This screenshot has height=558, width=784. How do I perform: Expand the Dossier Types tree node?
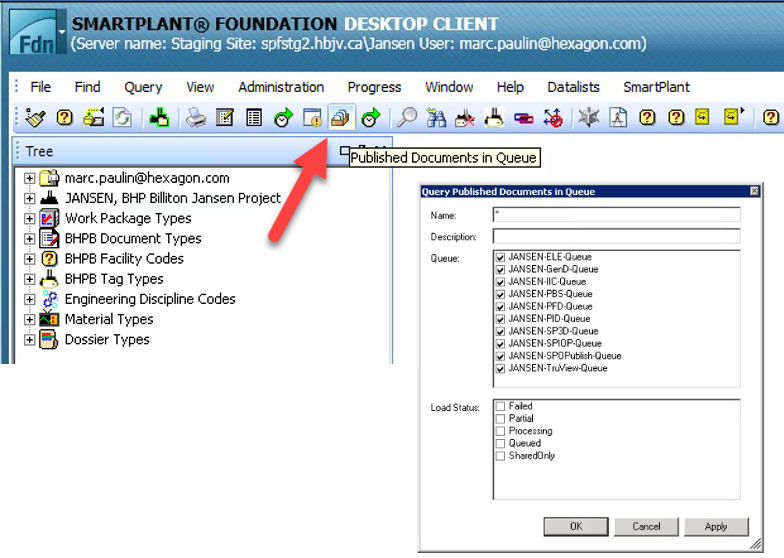pos(29,340)
